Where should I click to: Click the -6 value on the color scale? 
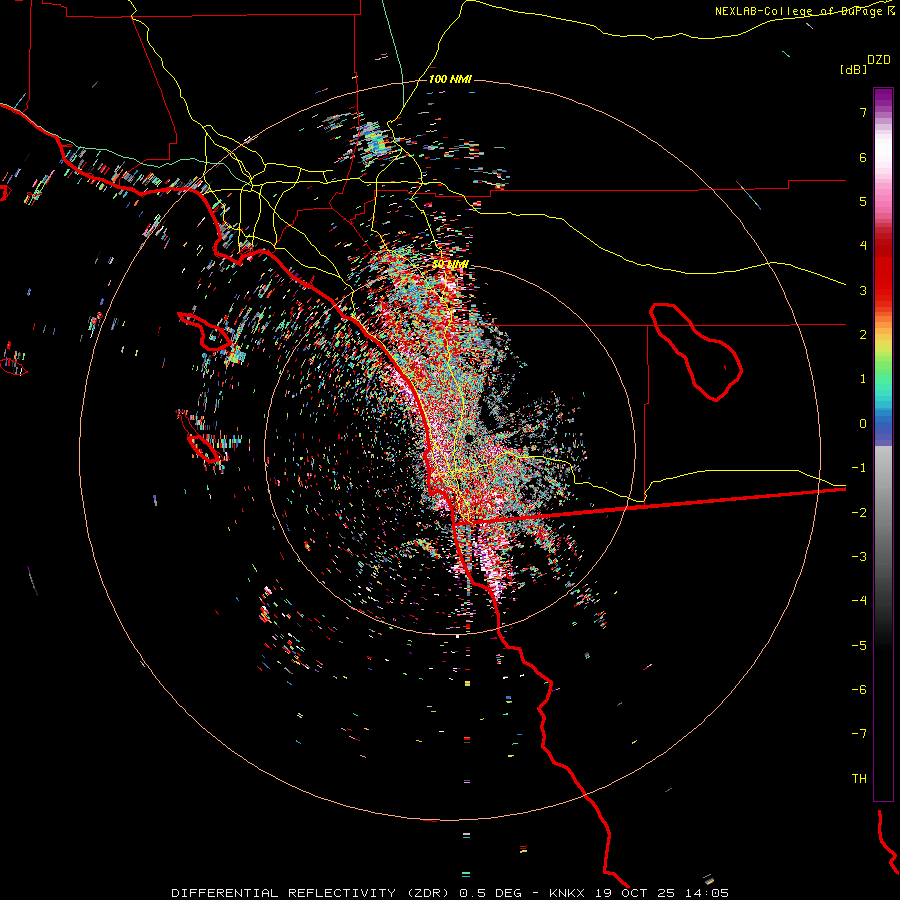(x=859, y=690)
